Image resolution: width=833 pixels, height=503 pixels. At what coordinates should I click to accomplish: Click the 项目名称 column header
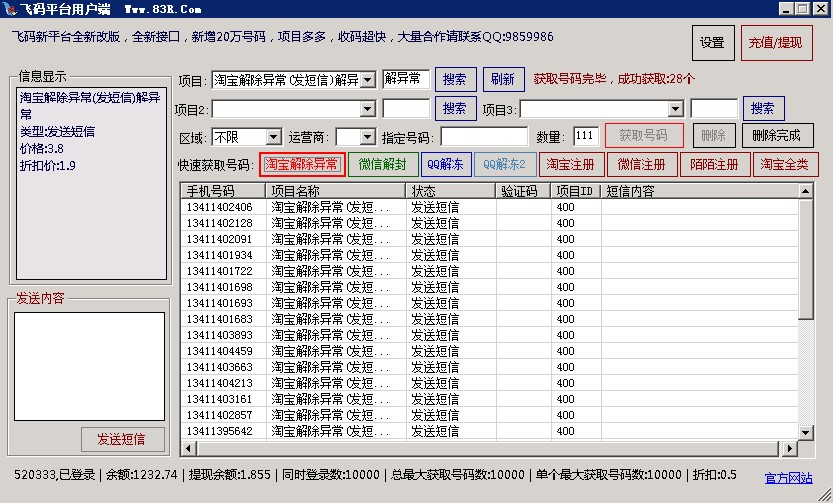click(x=335, y=191)
